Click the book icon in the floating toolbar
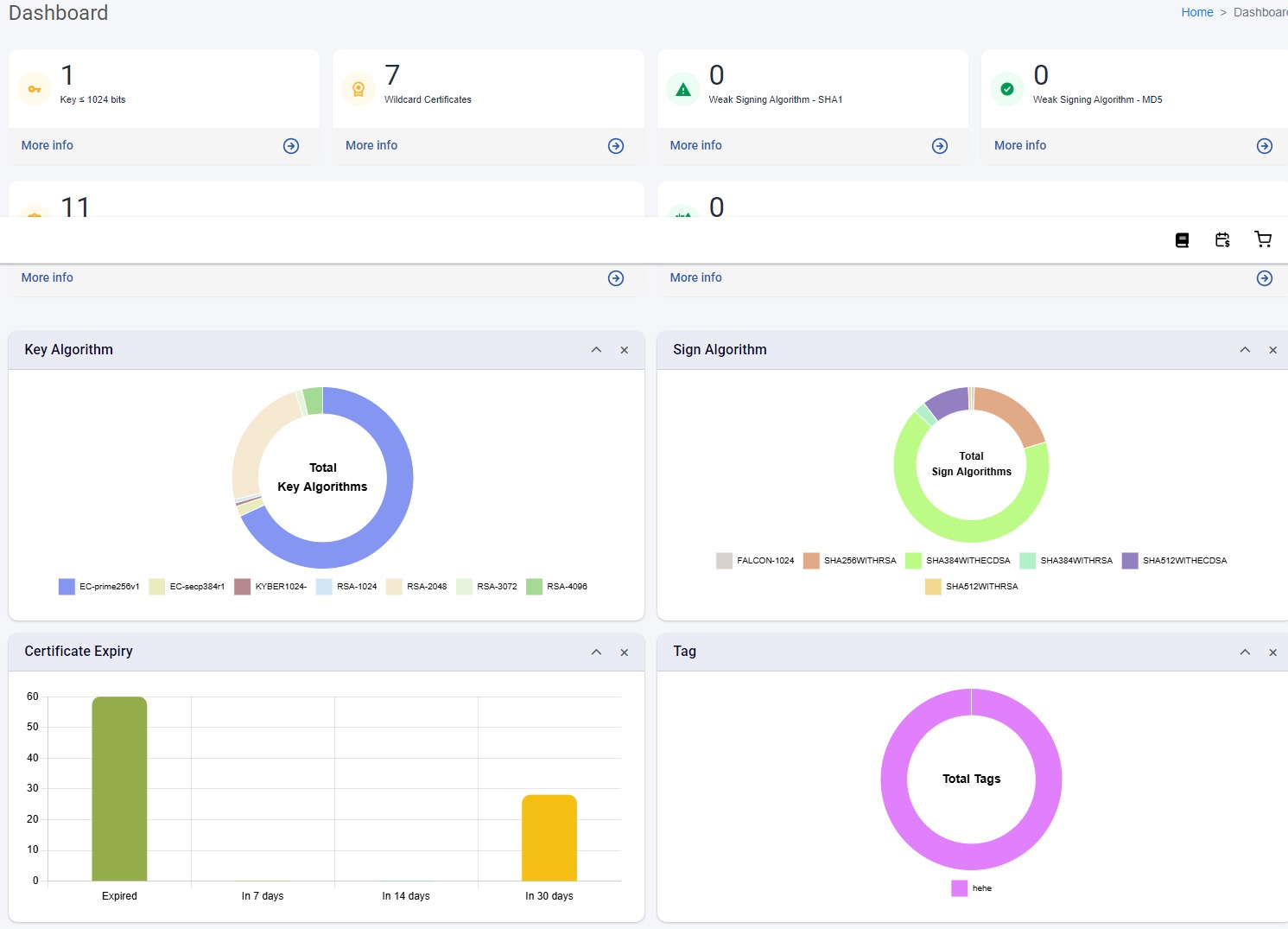 1183,240
